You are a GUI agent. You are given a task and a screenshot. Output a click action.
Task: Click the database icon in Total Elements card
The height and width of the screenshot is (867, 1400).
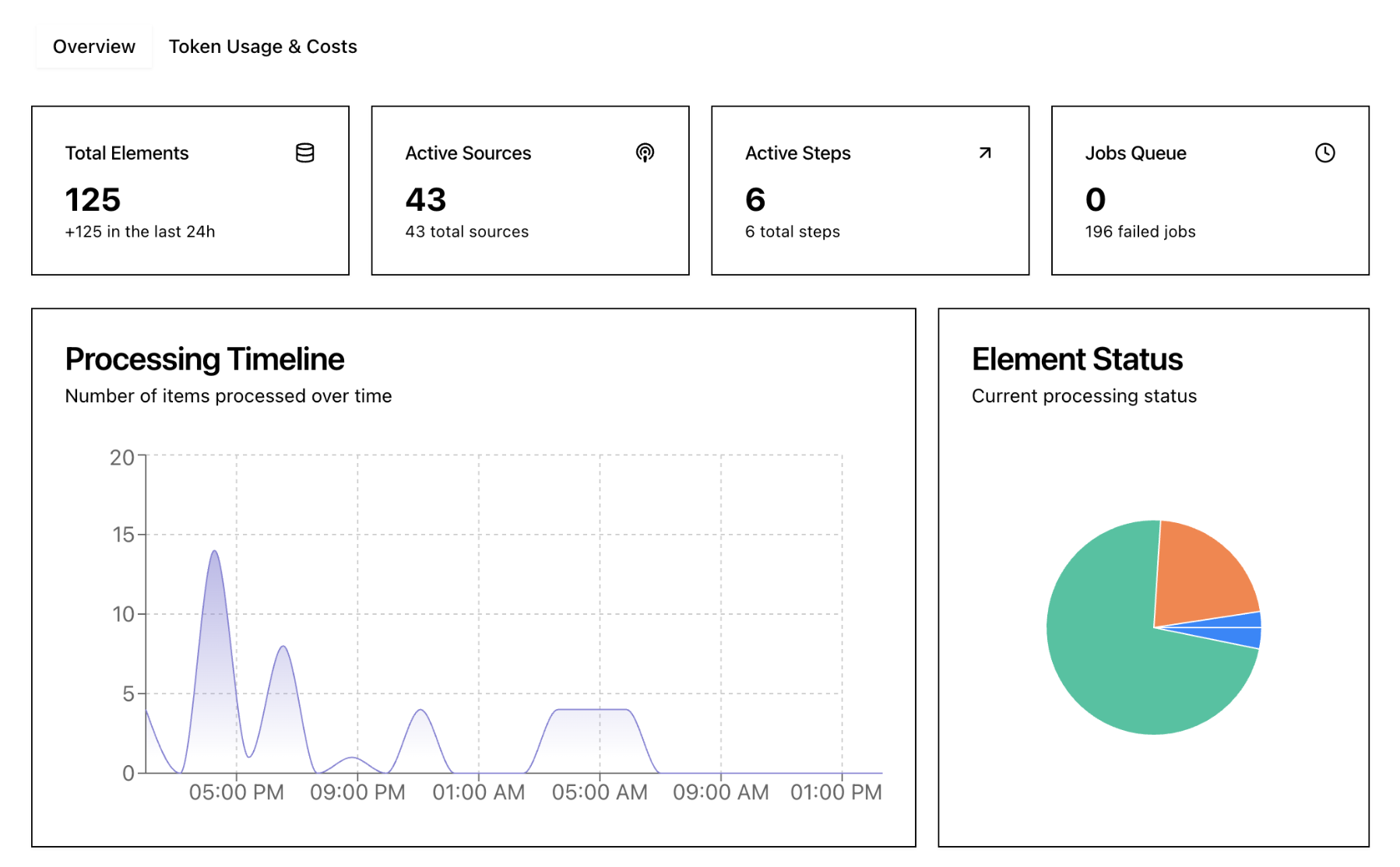click(304, 153)
